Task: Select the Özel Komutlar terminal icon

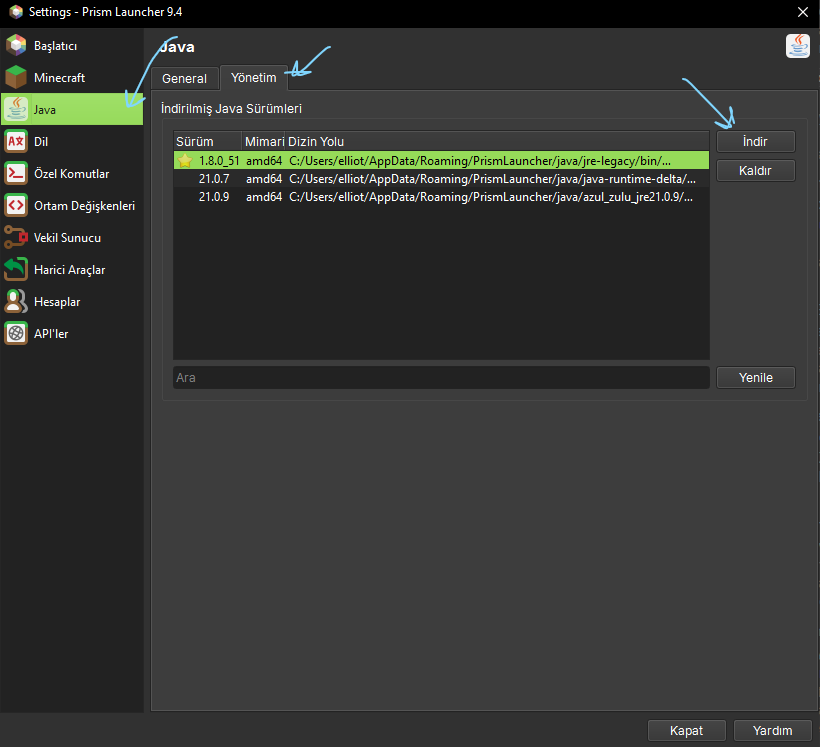Action: point(16,173)
